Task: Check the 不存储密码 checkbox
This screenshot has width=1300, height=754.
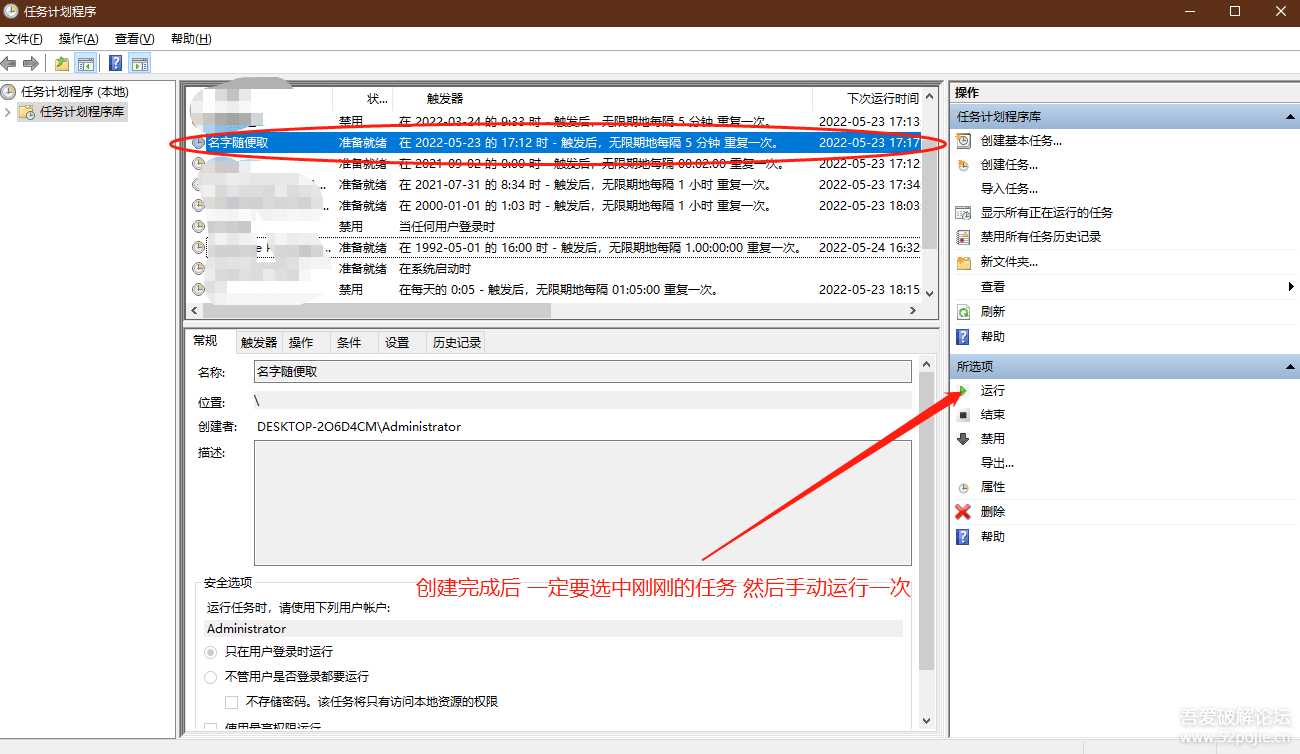Action: 231,701
